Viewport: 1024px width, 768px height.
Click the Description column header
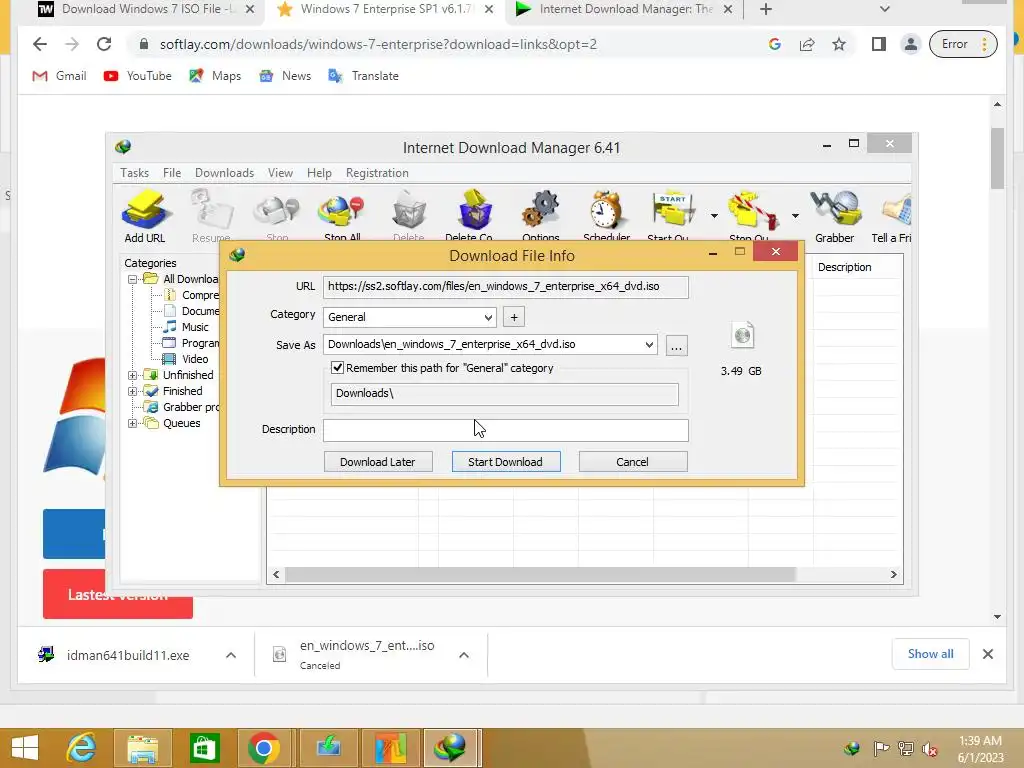point(844,267)
